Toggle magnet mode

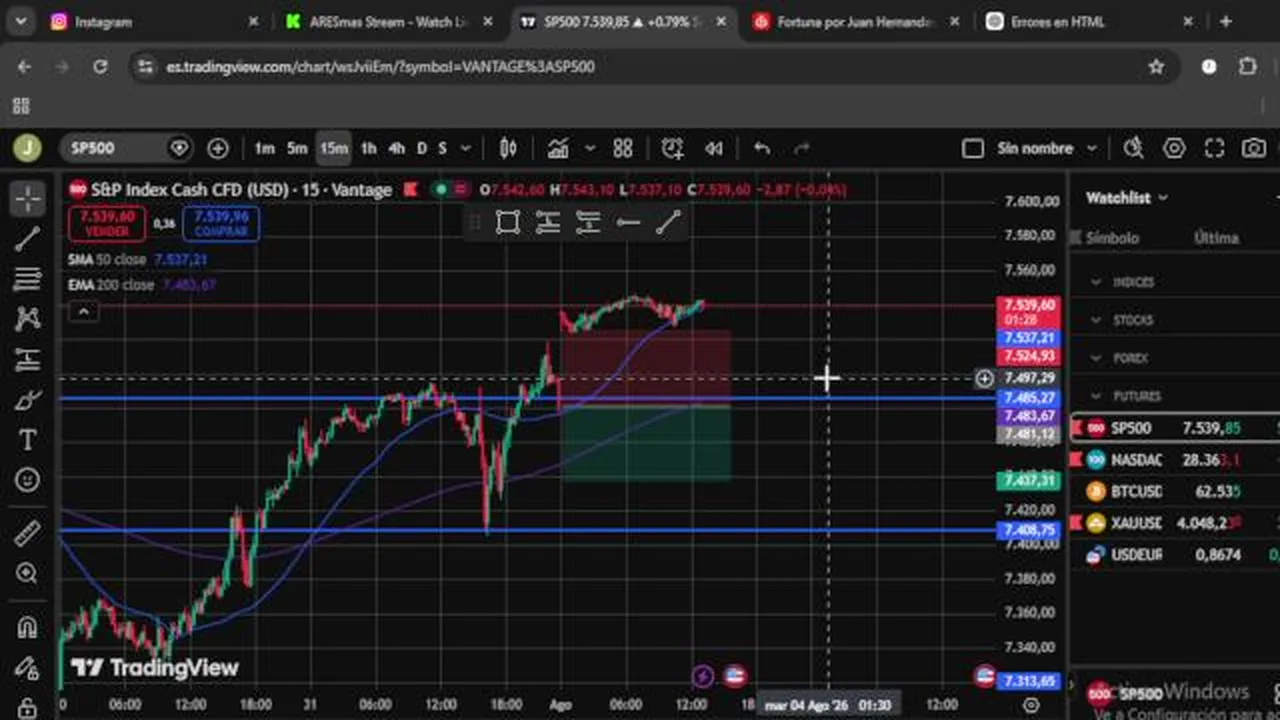coord(28,627)
